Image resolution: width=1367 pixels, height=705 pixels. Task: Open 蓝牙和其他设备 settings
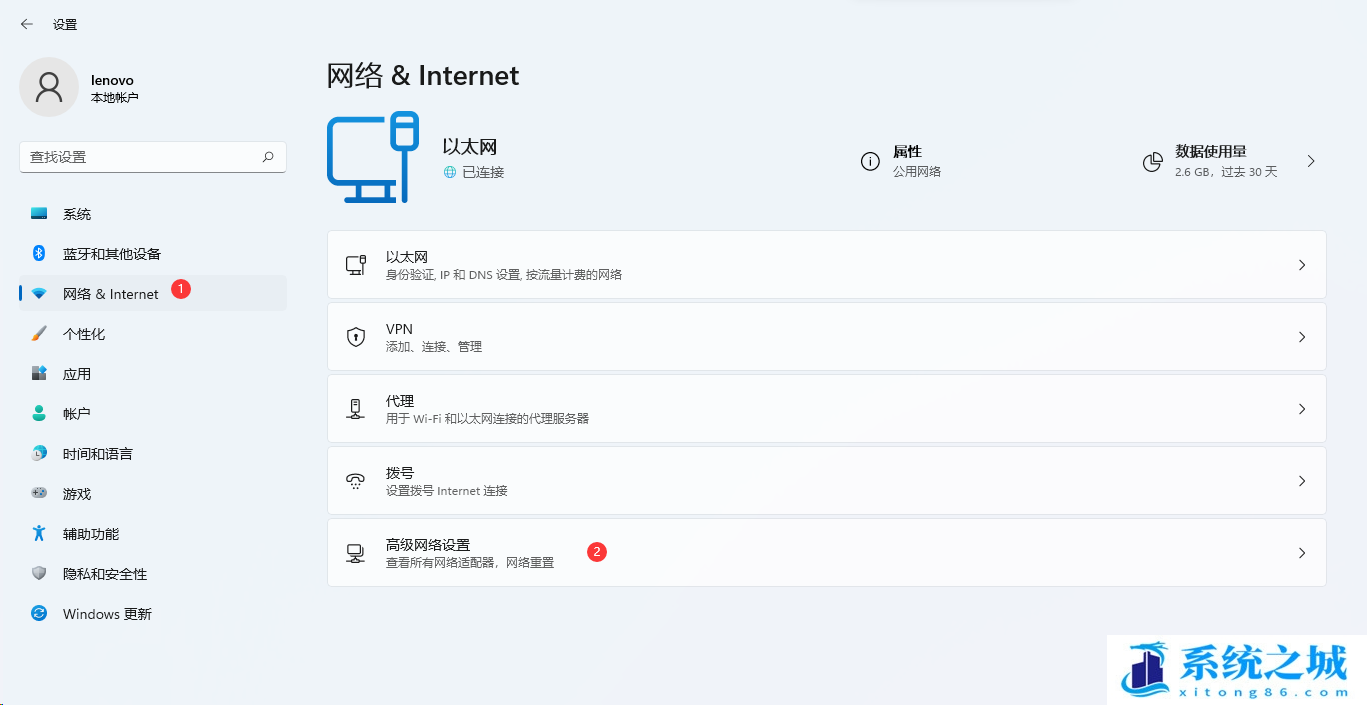pyautogui.click(x=111, y=254)
